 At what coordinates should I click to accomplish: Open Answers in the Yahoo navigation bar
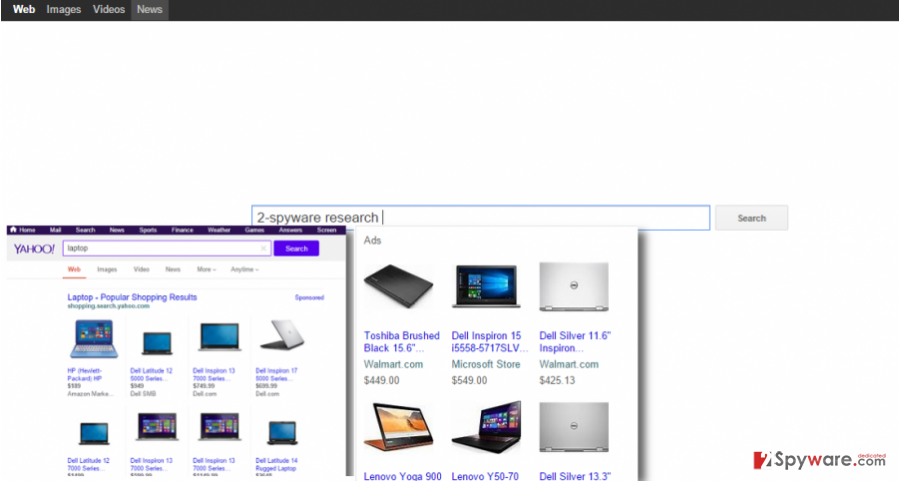coord(290,230)
